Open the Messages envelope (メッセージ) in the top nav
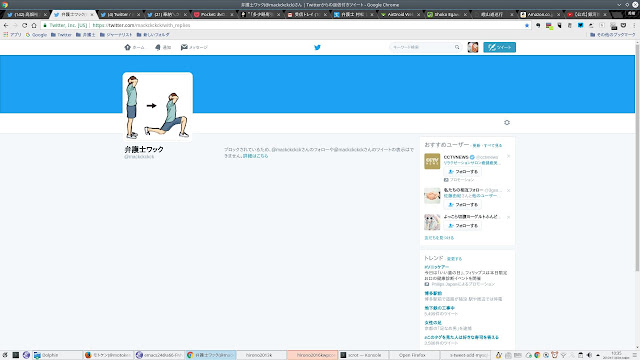The image size is (640, 360). pos(194,47)
